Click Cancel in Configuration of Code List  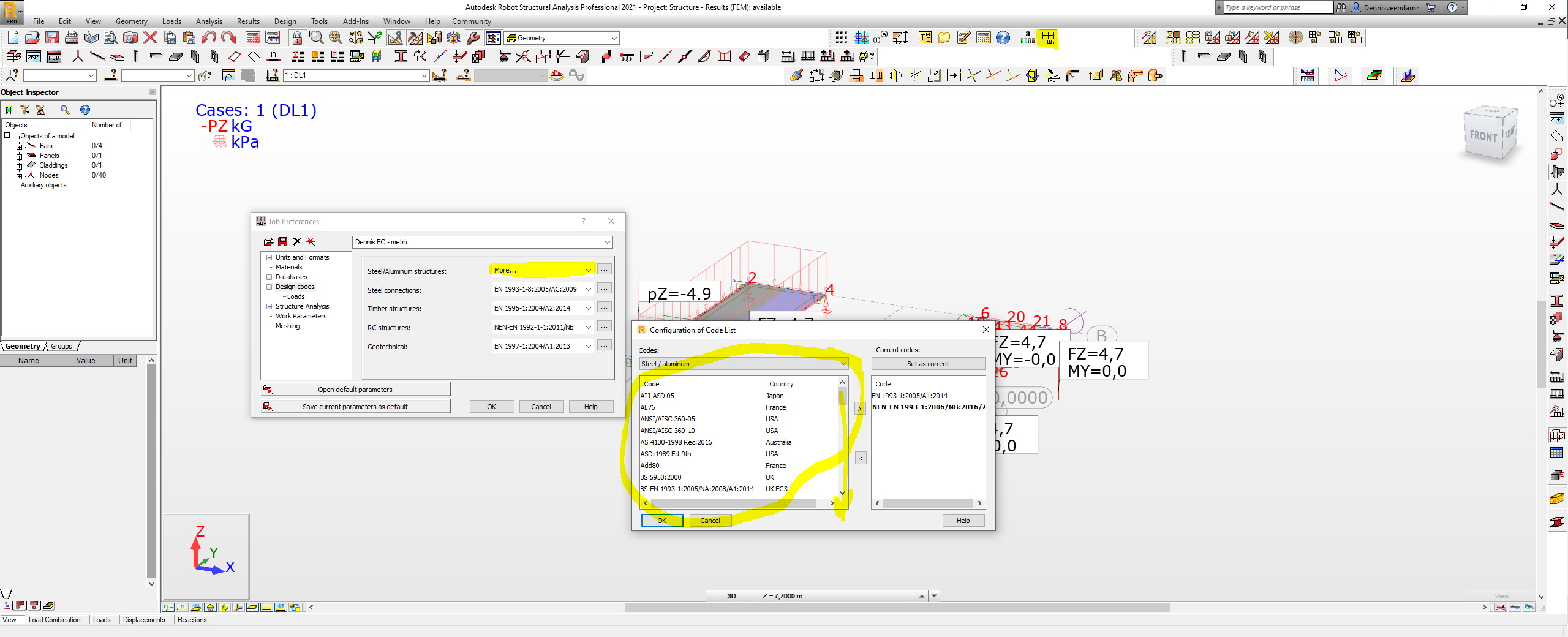710,521
